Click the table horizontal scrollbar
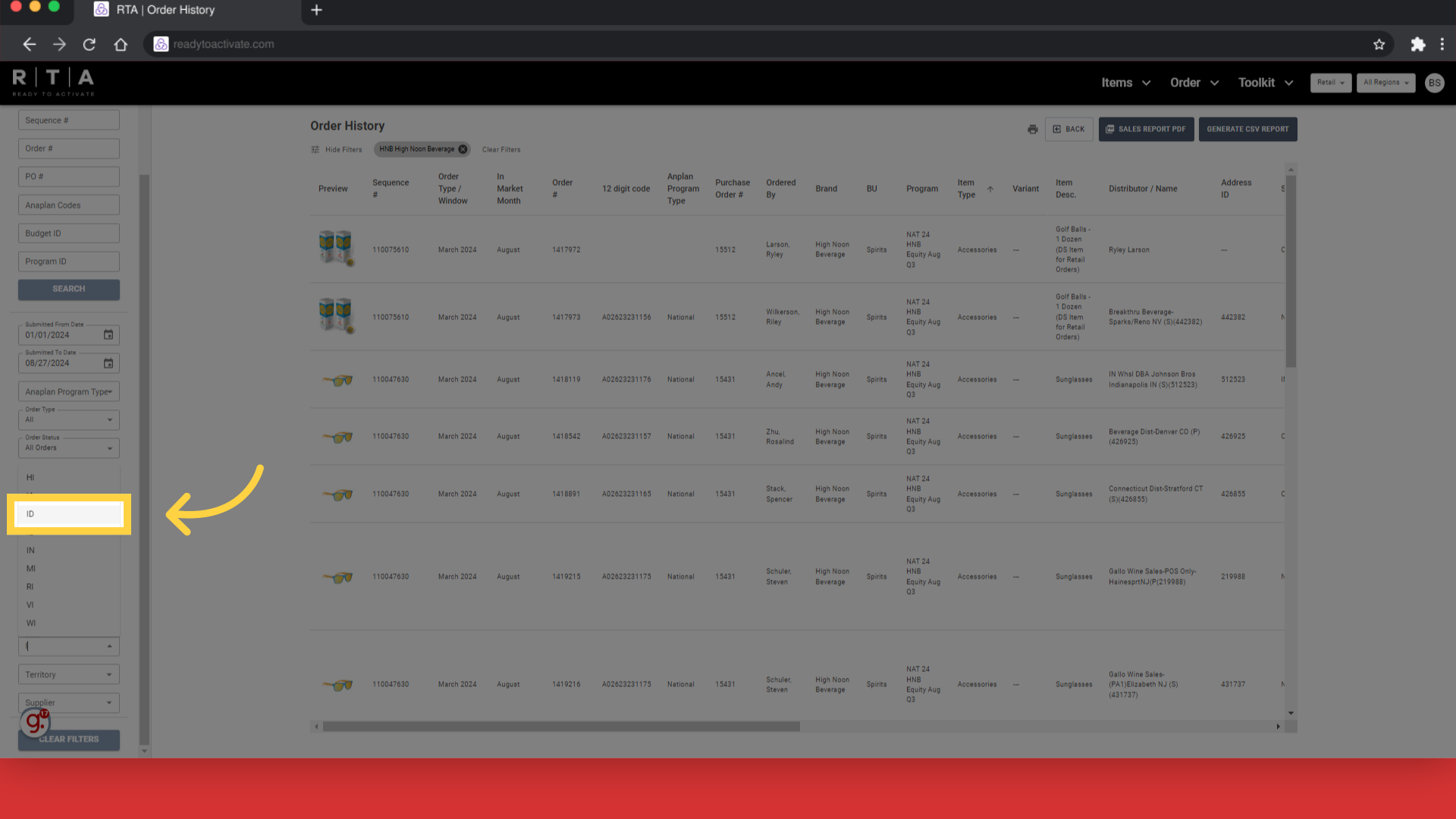 pyautogui.click(x=561, y=726)
